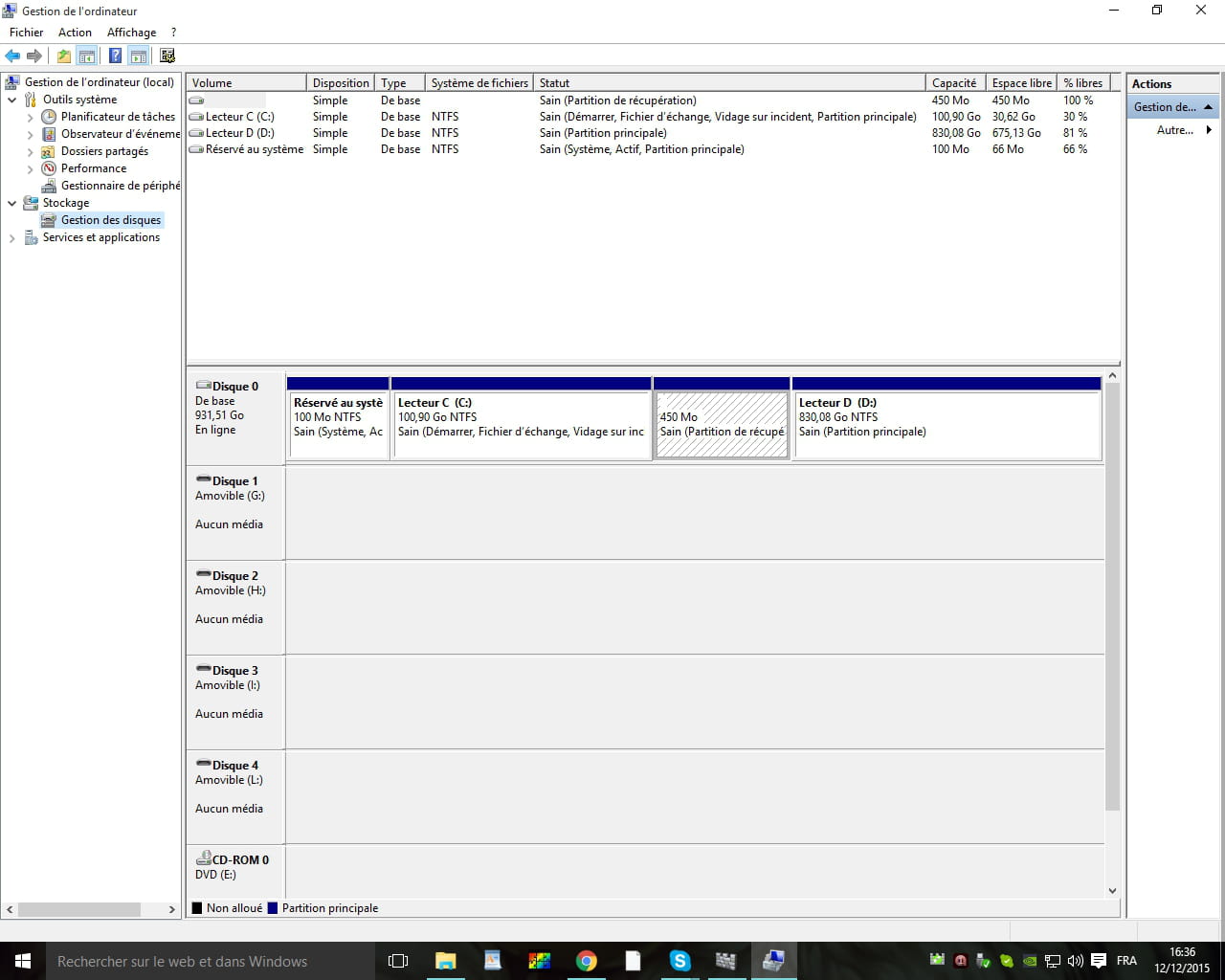Viewport: 1225px width, 980px height.
Task: Collapse the Stockage tree node
Action: click(12, 203)
